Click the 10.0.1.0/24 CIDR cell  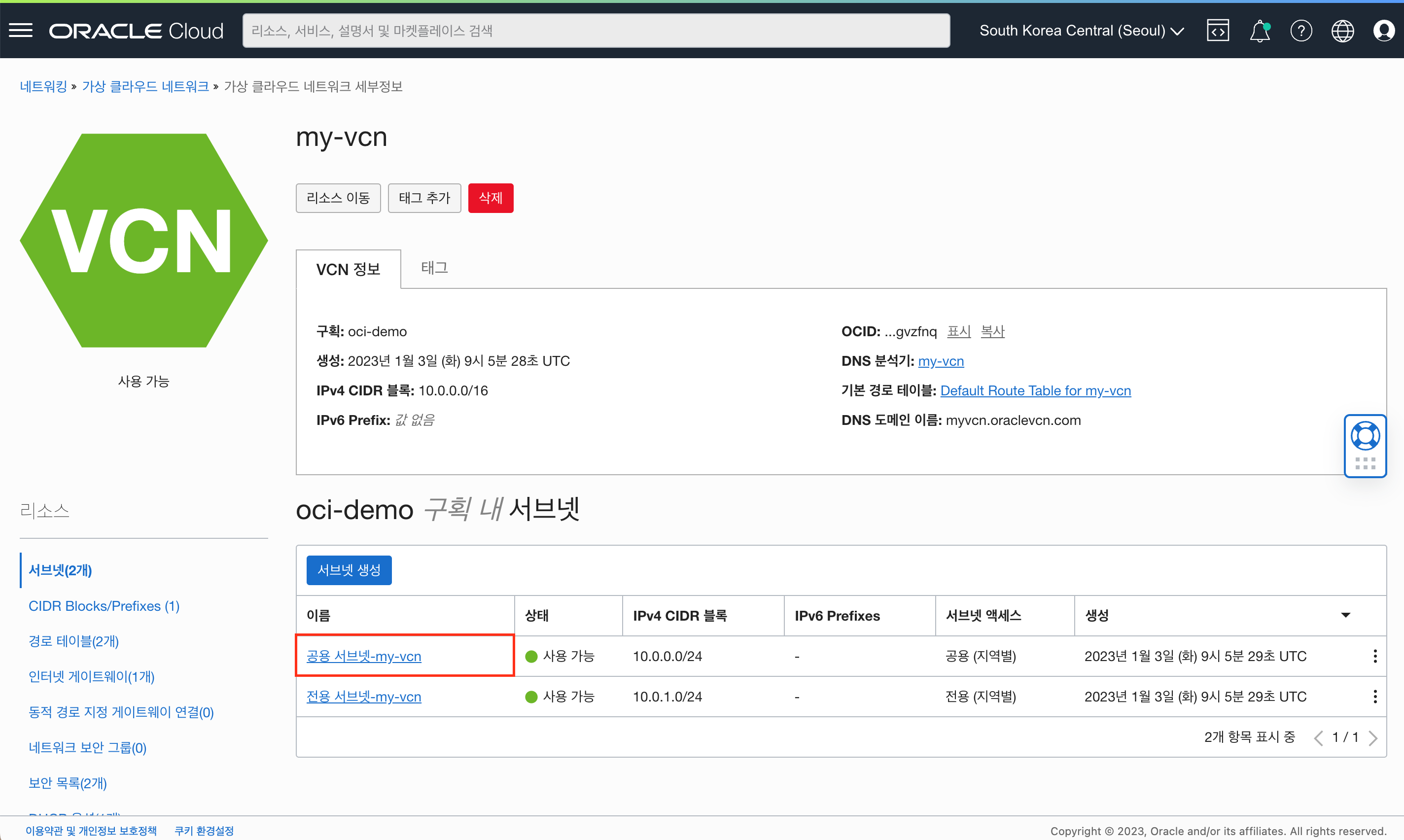[x=667, y=696]
